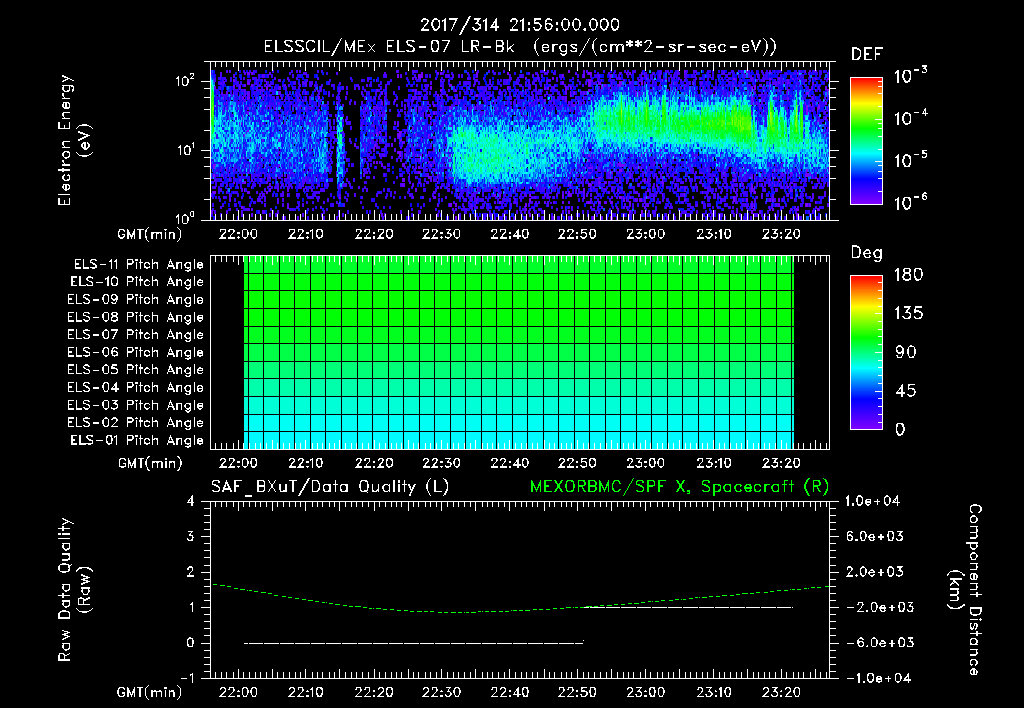Click the 22:30 tick label under spectrogram
This screenshot has width=1024, height=708.
pyautogui.click(x=441, y=234)
